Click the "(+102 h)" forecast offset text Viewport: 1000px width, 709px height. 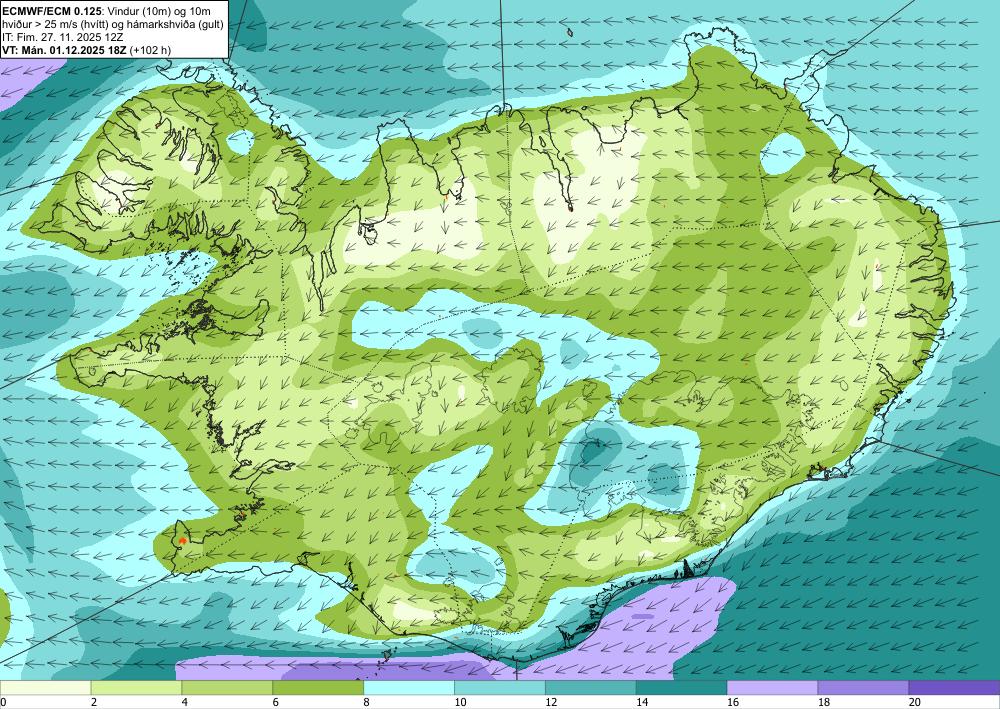(150, 50)
